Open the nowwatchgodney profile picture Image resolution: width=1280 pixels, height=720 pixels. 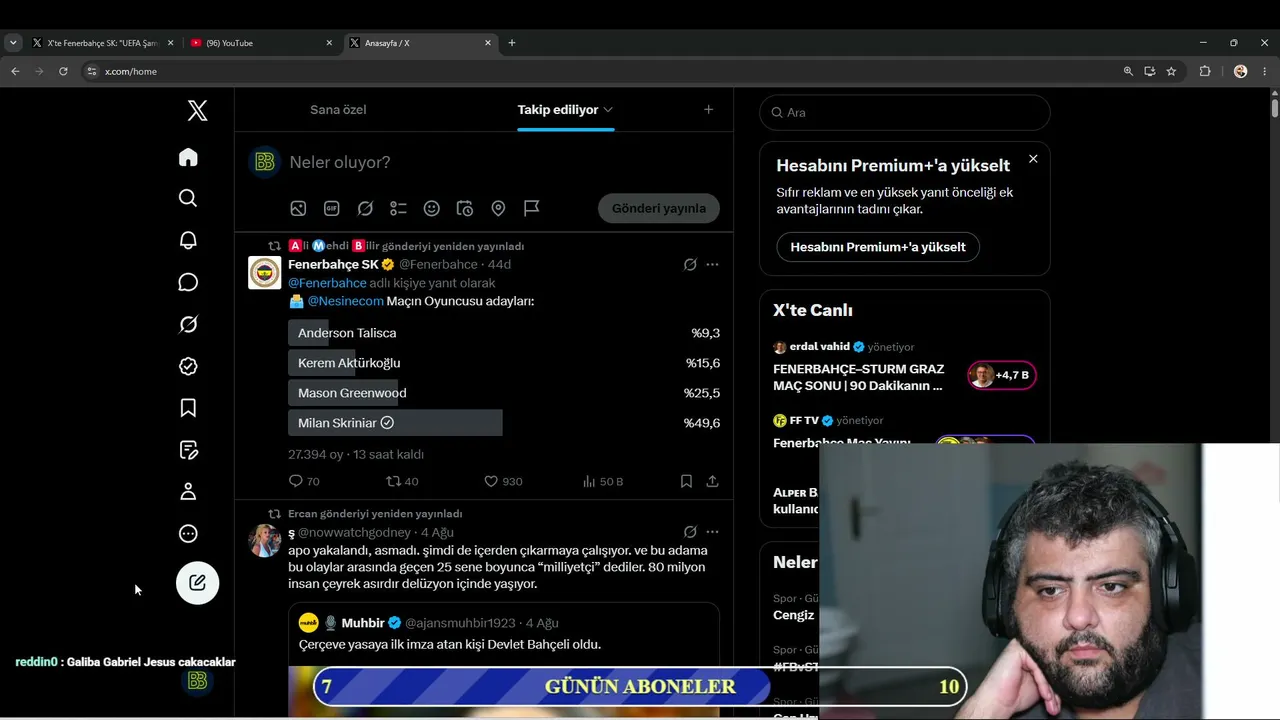pos(265,540)
